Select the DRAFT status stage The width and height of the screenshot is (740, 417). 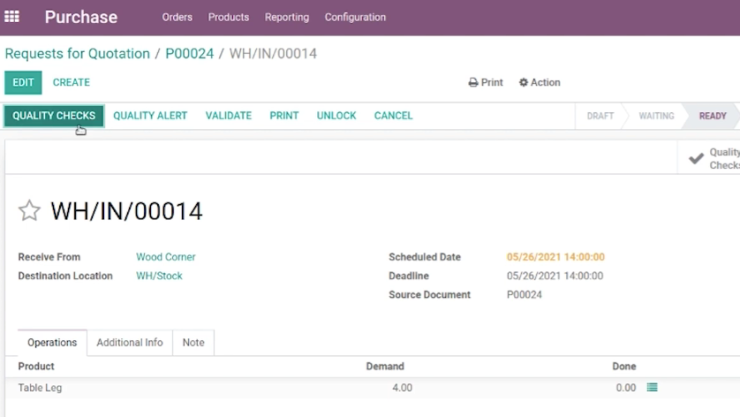click(x=600, y=116)
